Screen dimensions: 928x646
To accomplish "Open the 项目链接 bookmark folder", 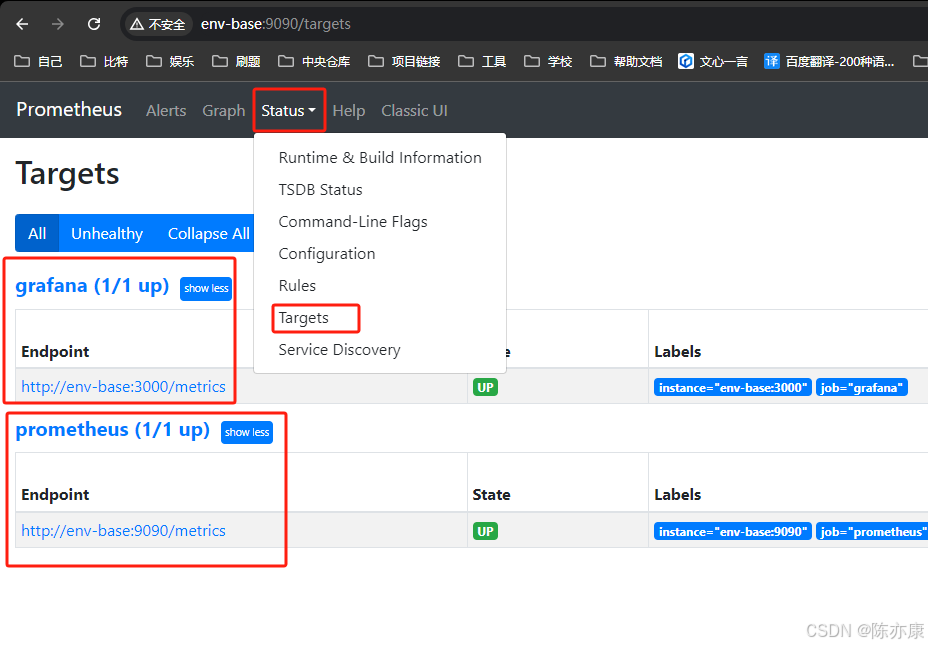I will click(x=404, y=62).
